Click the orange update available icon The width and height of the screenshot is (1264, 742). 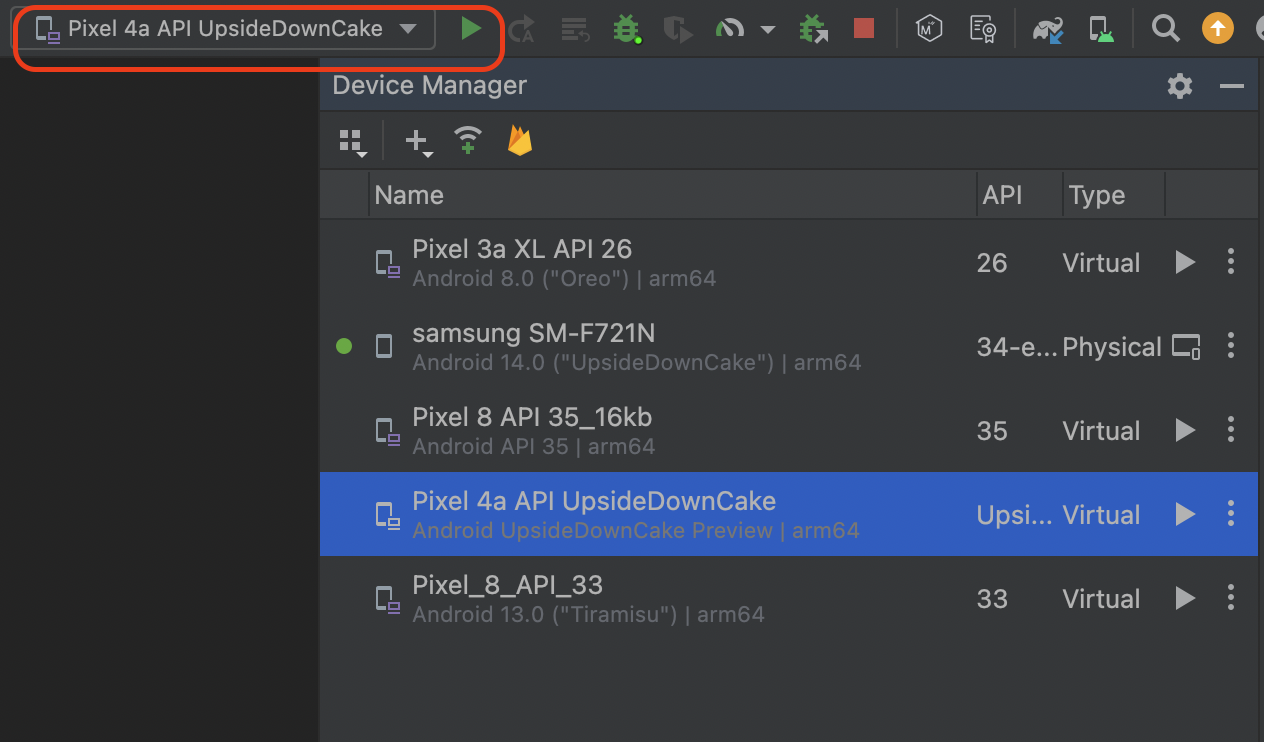[x=1217, y=29]
